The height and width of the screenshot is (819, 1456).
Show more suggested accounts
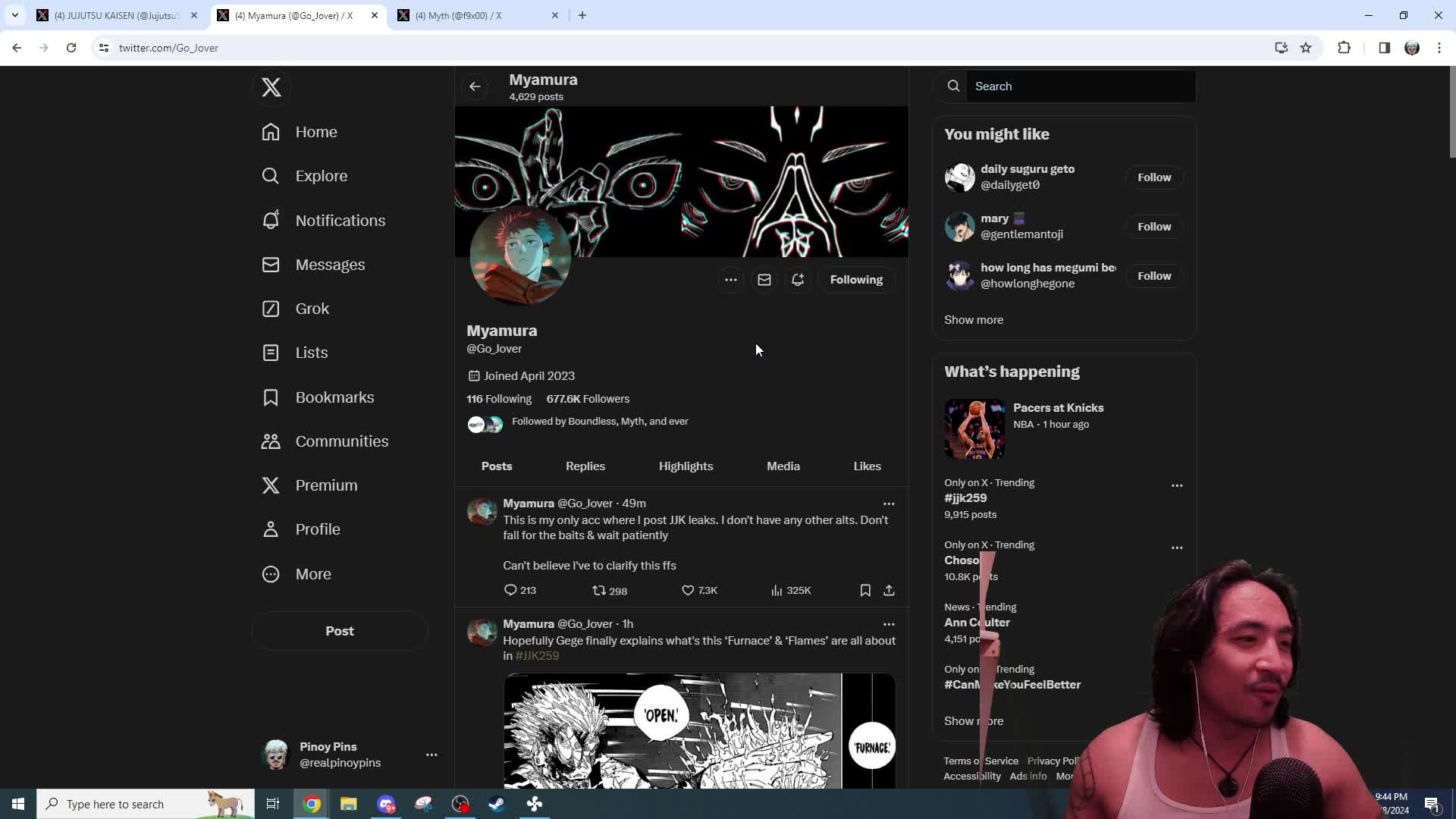[974, 320]
